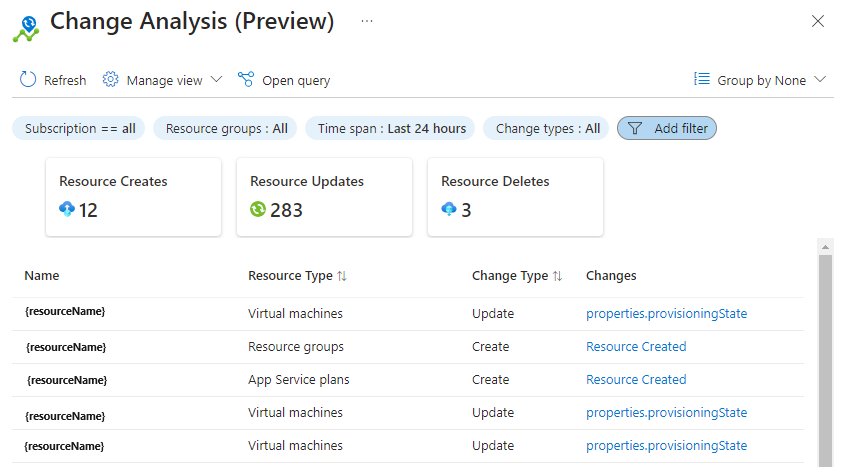Open Resource Created link for Resource groups

(636, 346)
